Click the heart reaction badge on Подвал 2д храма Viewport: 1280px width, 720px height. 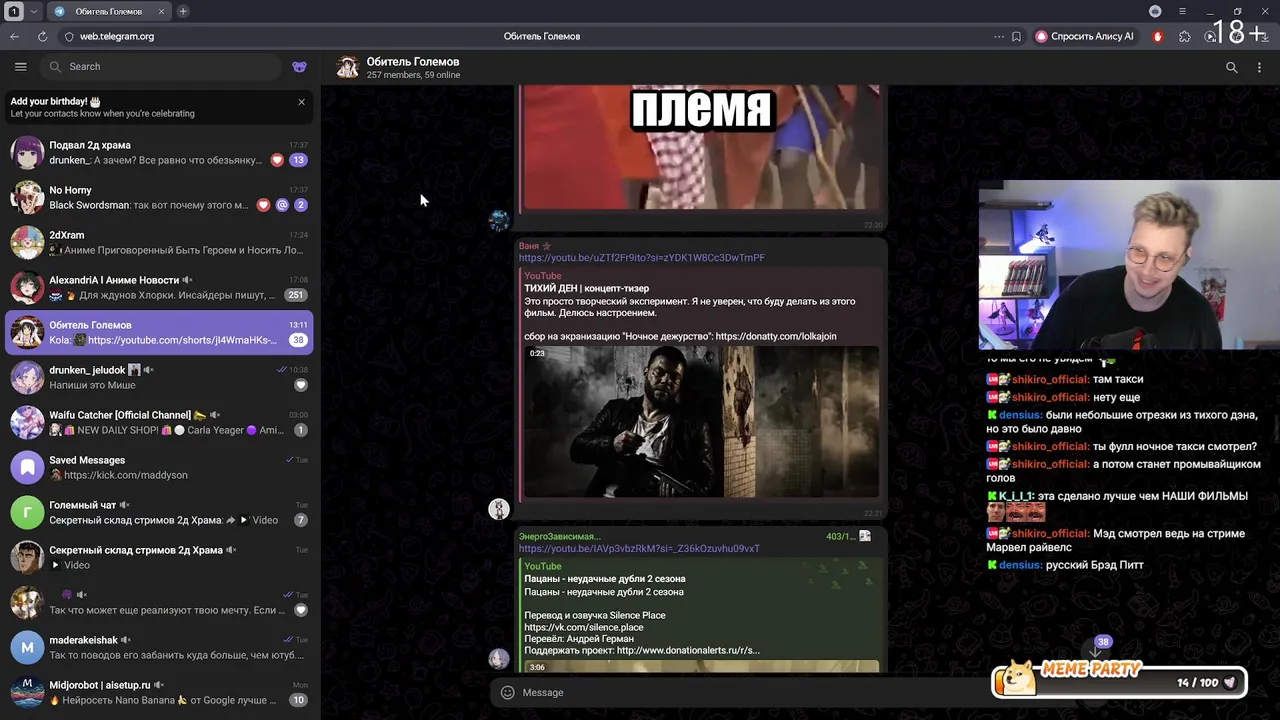(278, 160)
